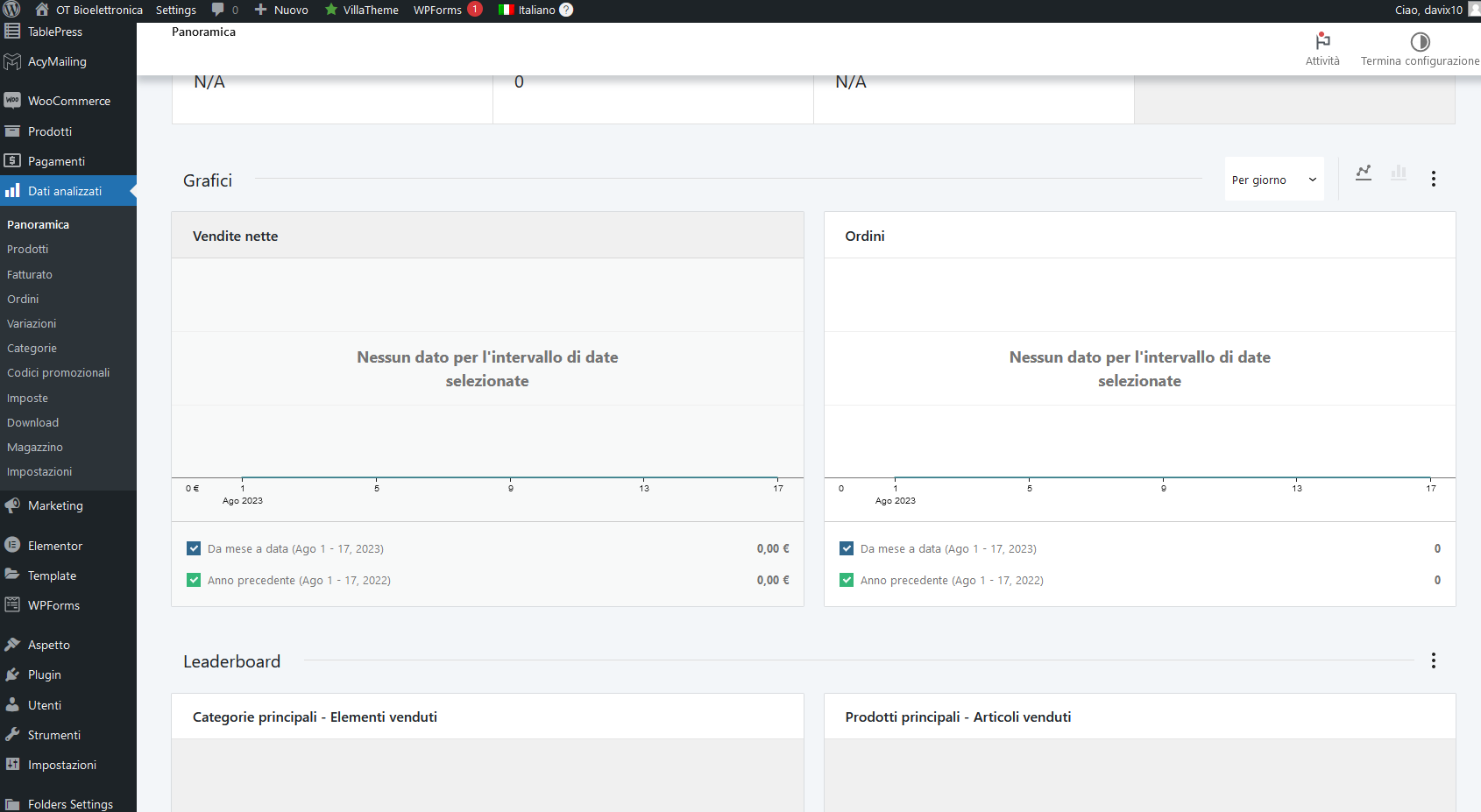The height and width of the screenshot is (812, 1481).
Task: Click the WooCommerce sidebar icon
Action: (12, 101)
